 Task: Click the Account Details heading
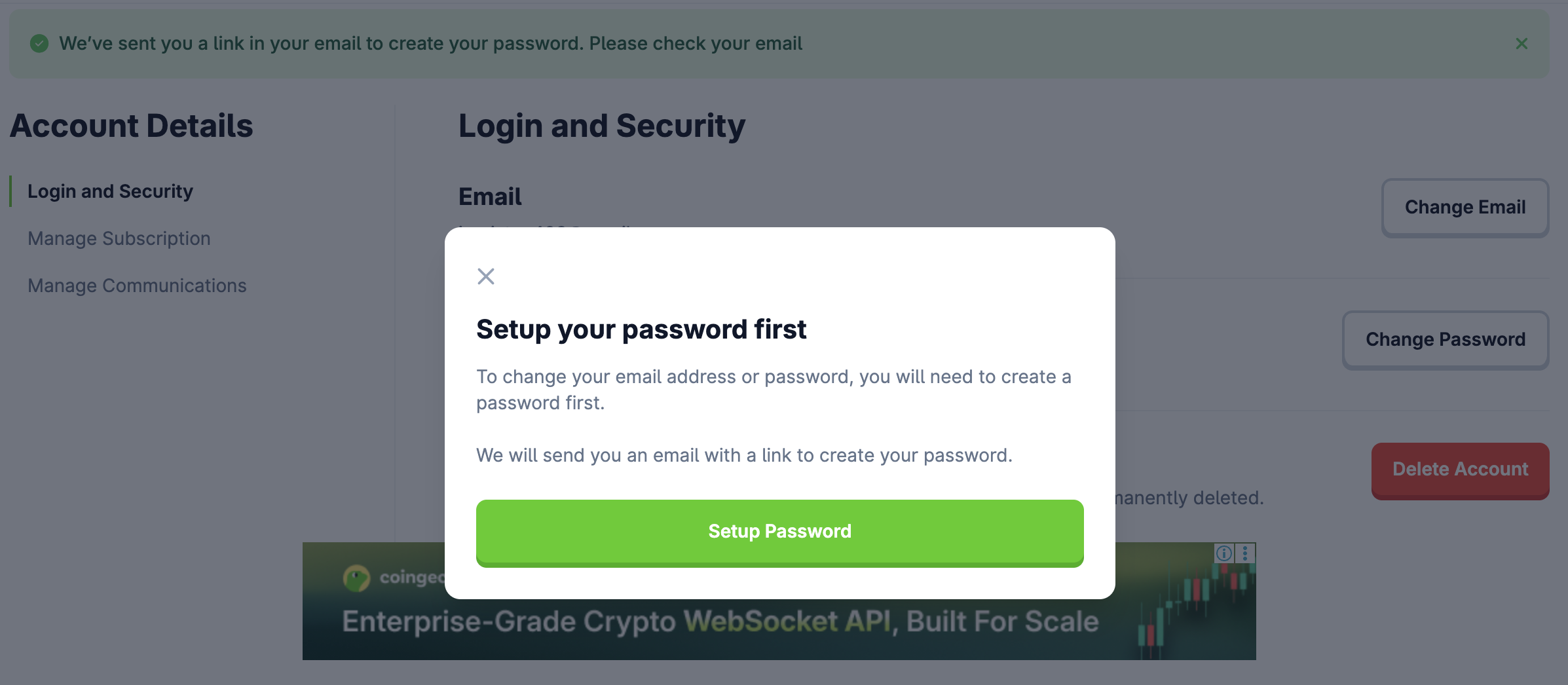pos(131,126)
